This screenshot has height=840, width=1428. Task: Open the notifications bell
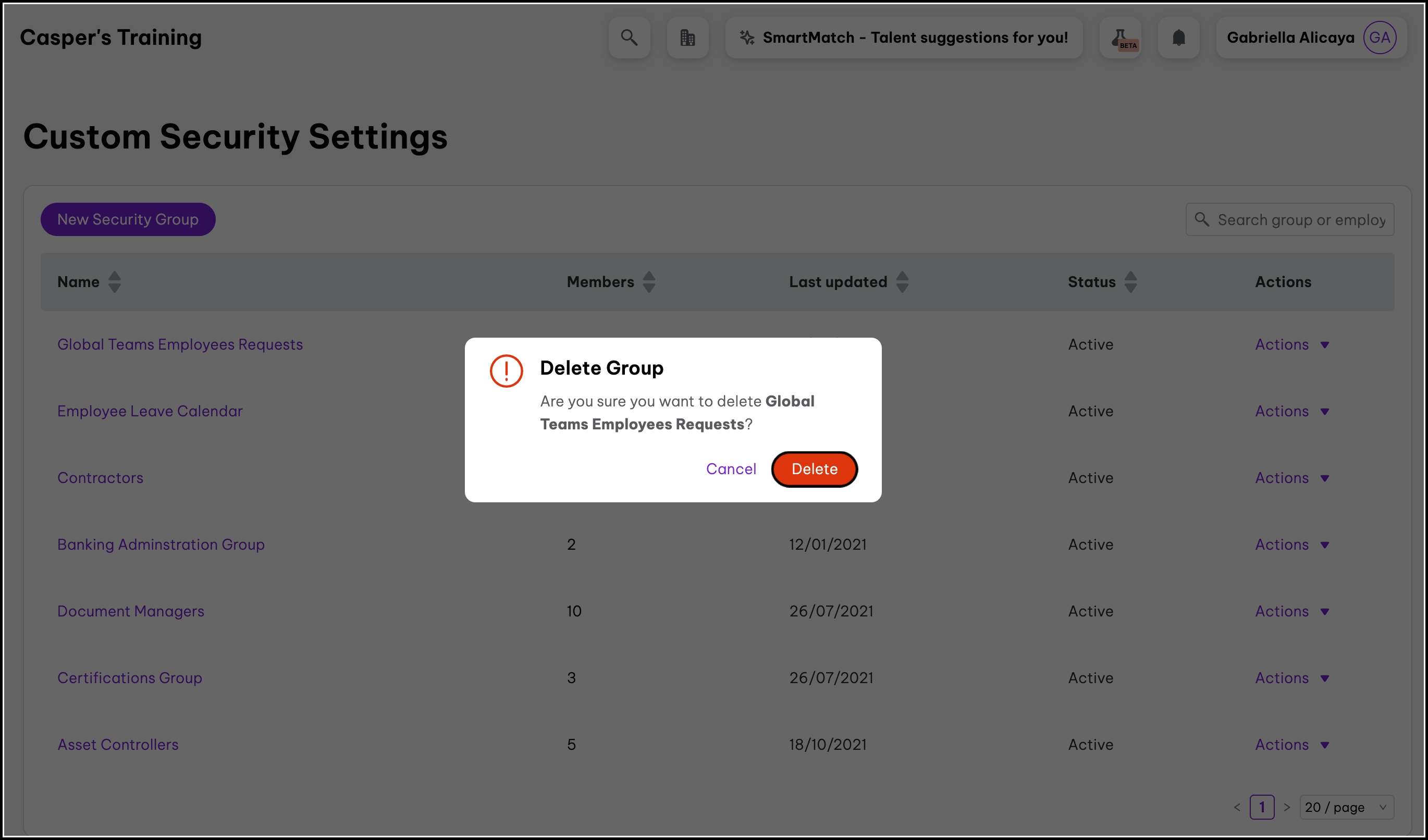(x=1179, y=38)
